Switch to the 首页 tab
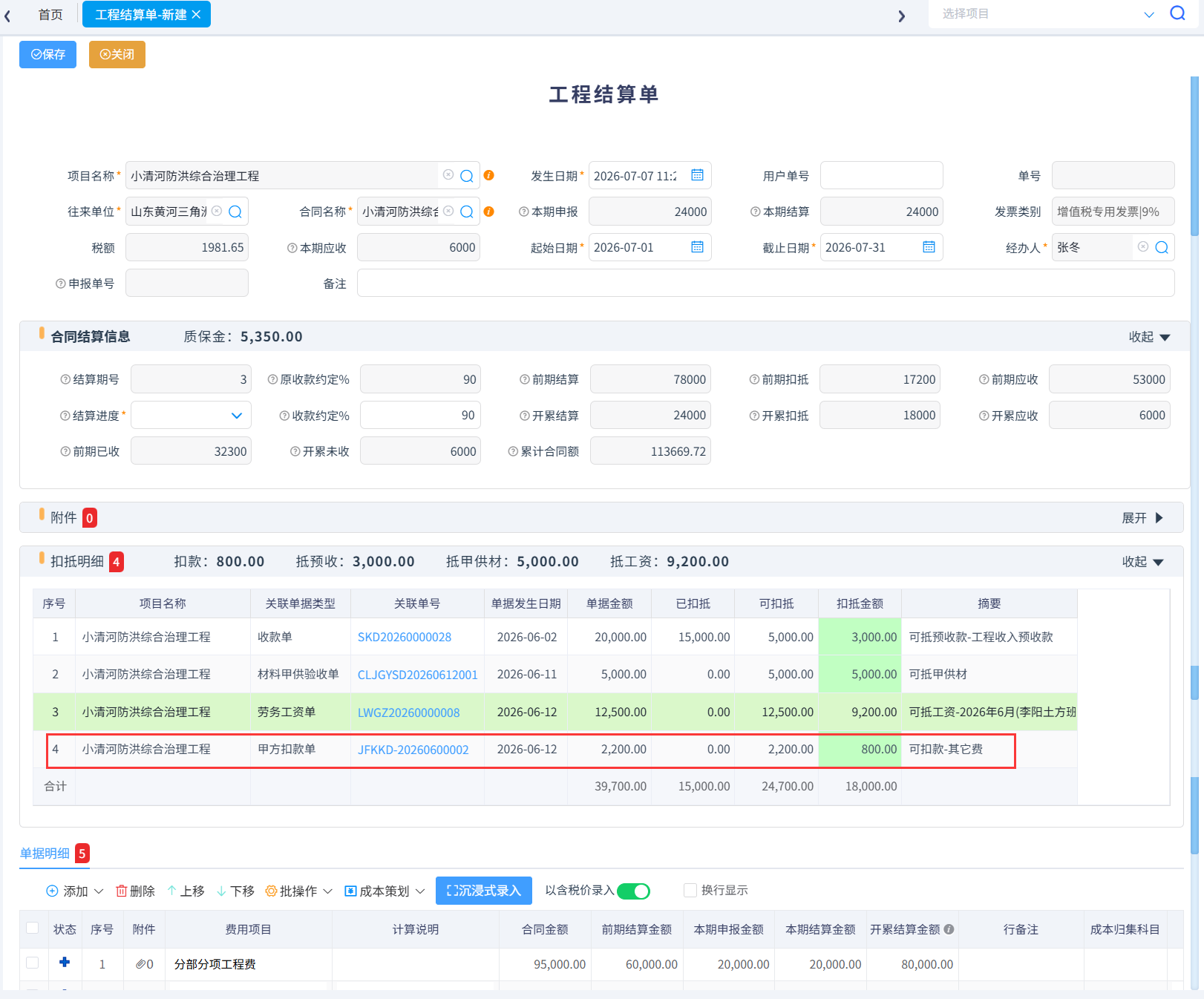Image resolution: width=1204 pixels, height=999 pixels. pyautogui.click(x=50, y=14)
